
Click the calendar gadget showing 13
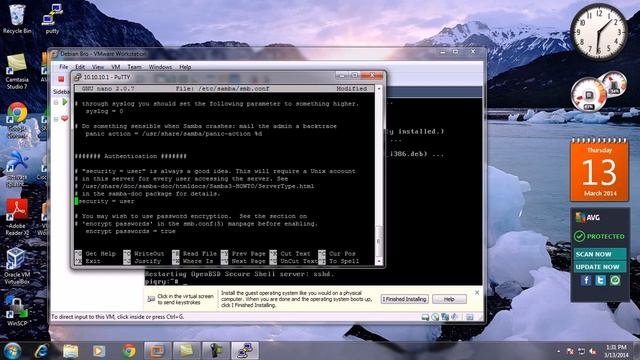[x=599, y=170]
